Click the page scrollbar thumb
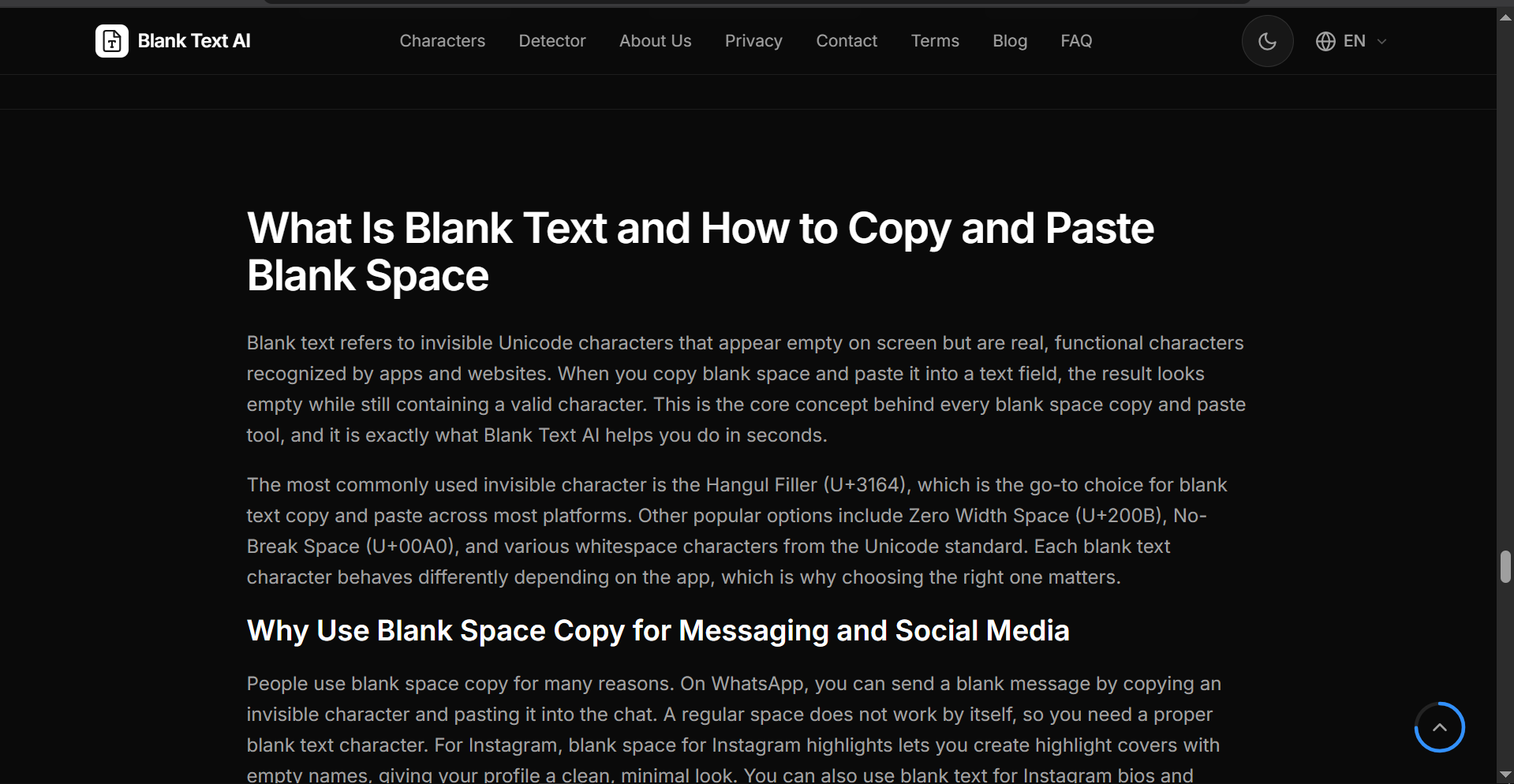The height and width of the screenshot is (784, 1514). (1505, 567)
